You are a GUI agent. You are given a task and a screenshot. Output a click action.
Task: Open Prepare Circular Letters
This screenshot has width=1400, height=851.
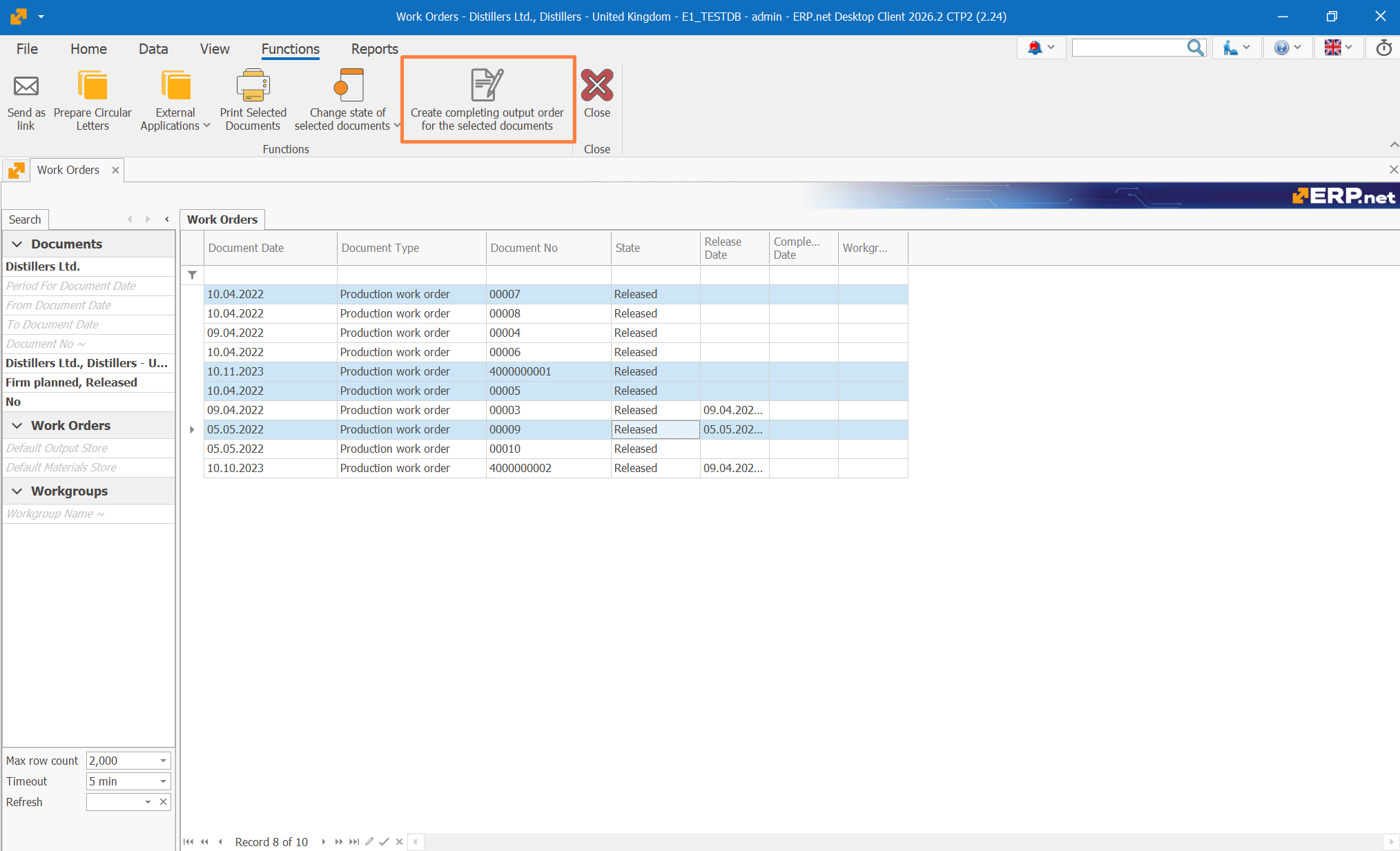point(92,100)
